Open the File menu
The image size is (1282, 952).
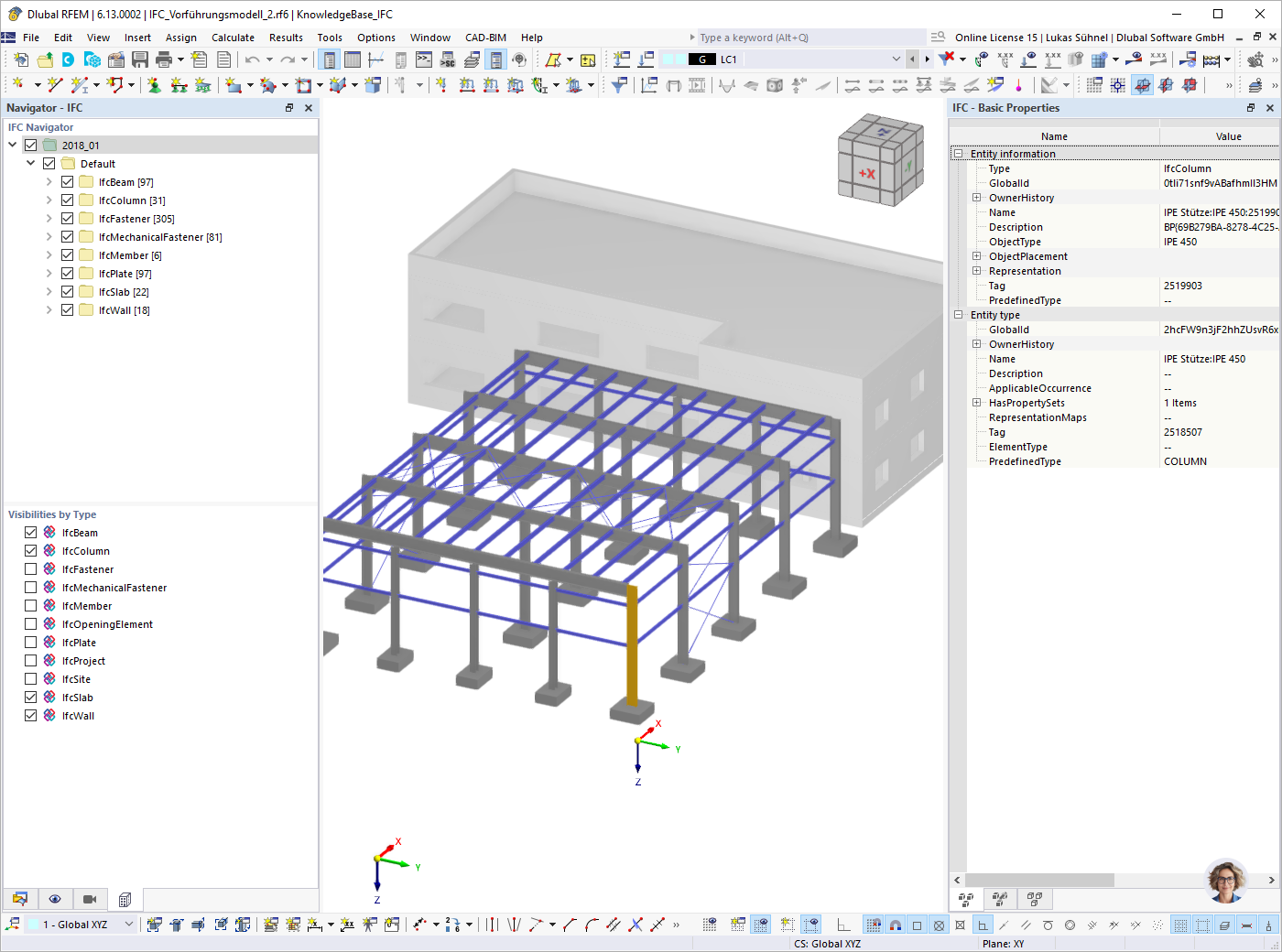(31, 38)
